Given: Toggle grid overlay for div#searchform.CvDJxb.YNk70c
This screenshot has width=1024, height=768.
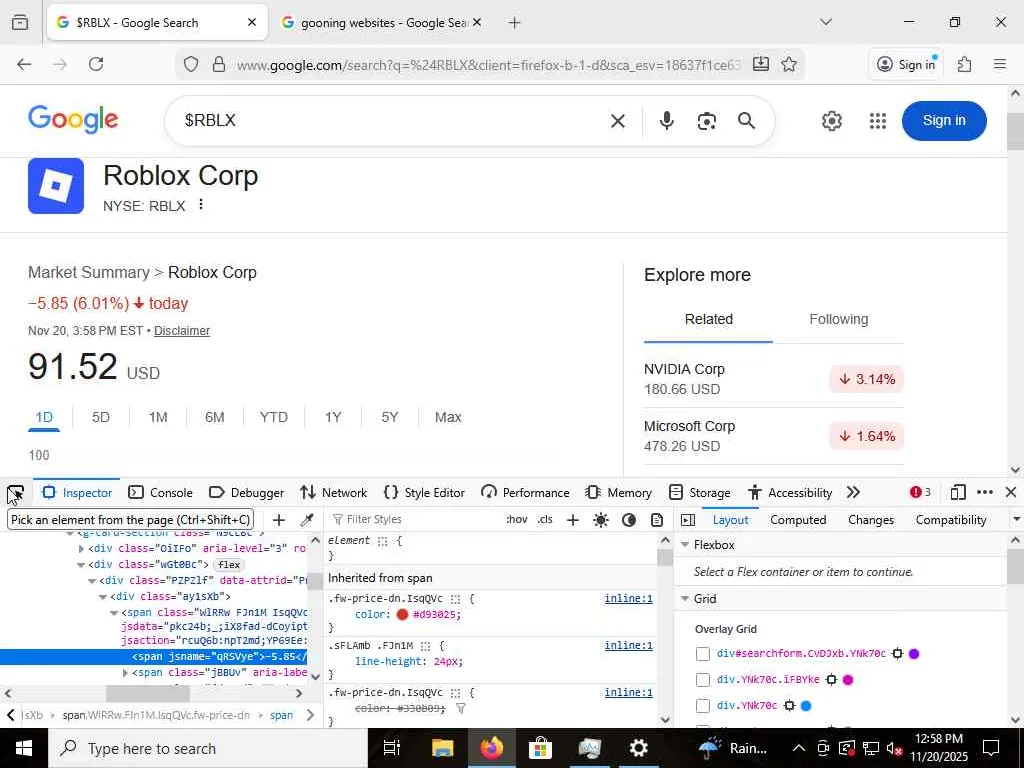Looking at the screenshot, I should tap(703, 654).
